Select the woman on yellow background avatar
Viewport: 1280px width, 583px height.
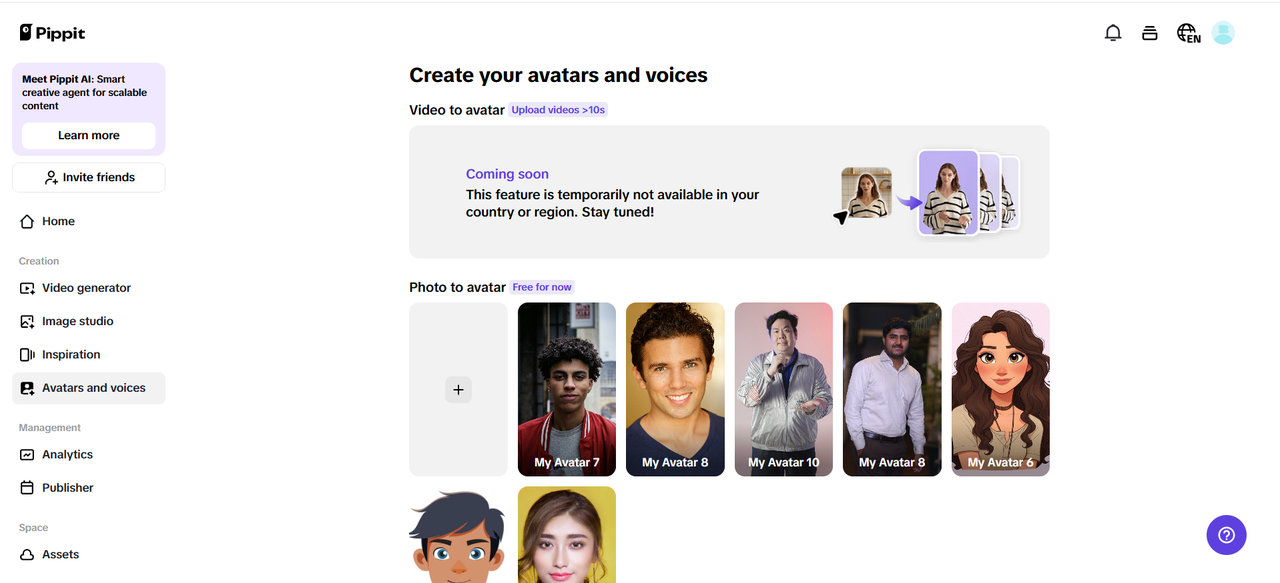click(567, 535)
